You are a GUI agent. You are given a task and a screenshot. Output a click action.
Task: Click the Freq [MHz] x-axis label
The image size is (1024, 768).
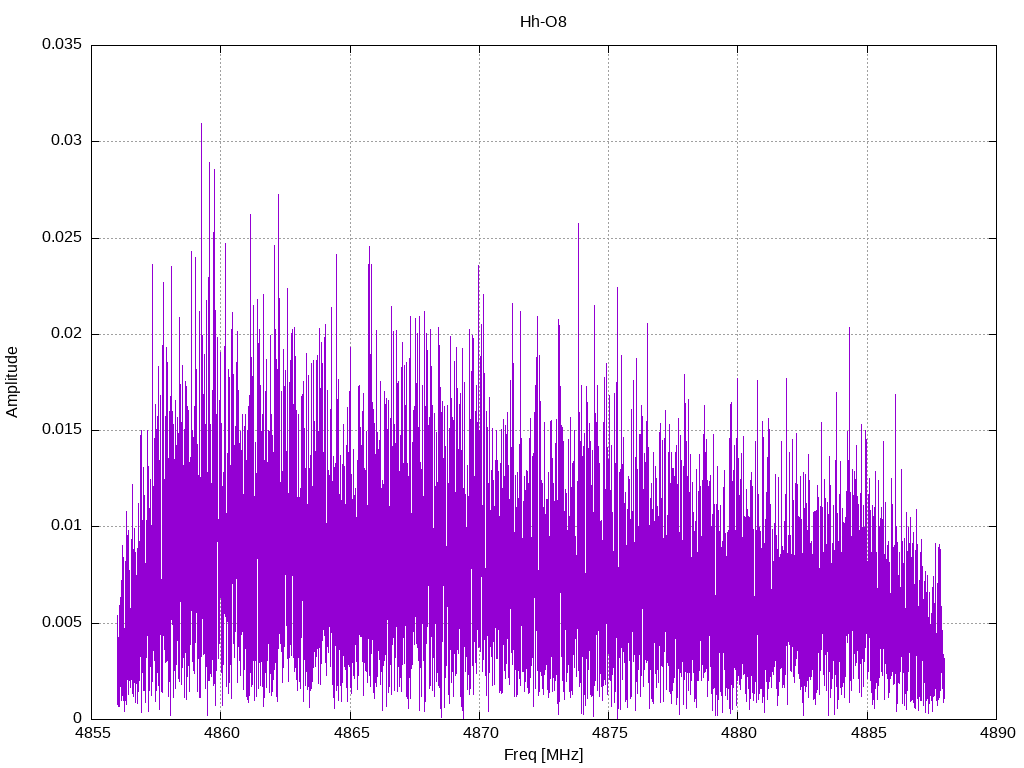tap(543, 755)
